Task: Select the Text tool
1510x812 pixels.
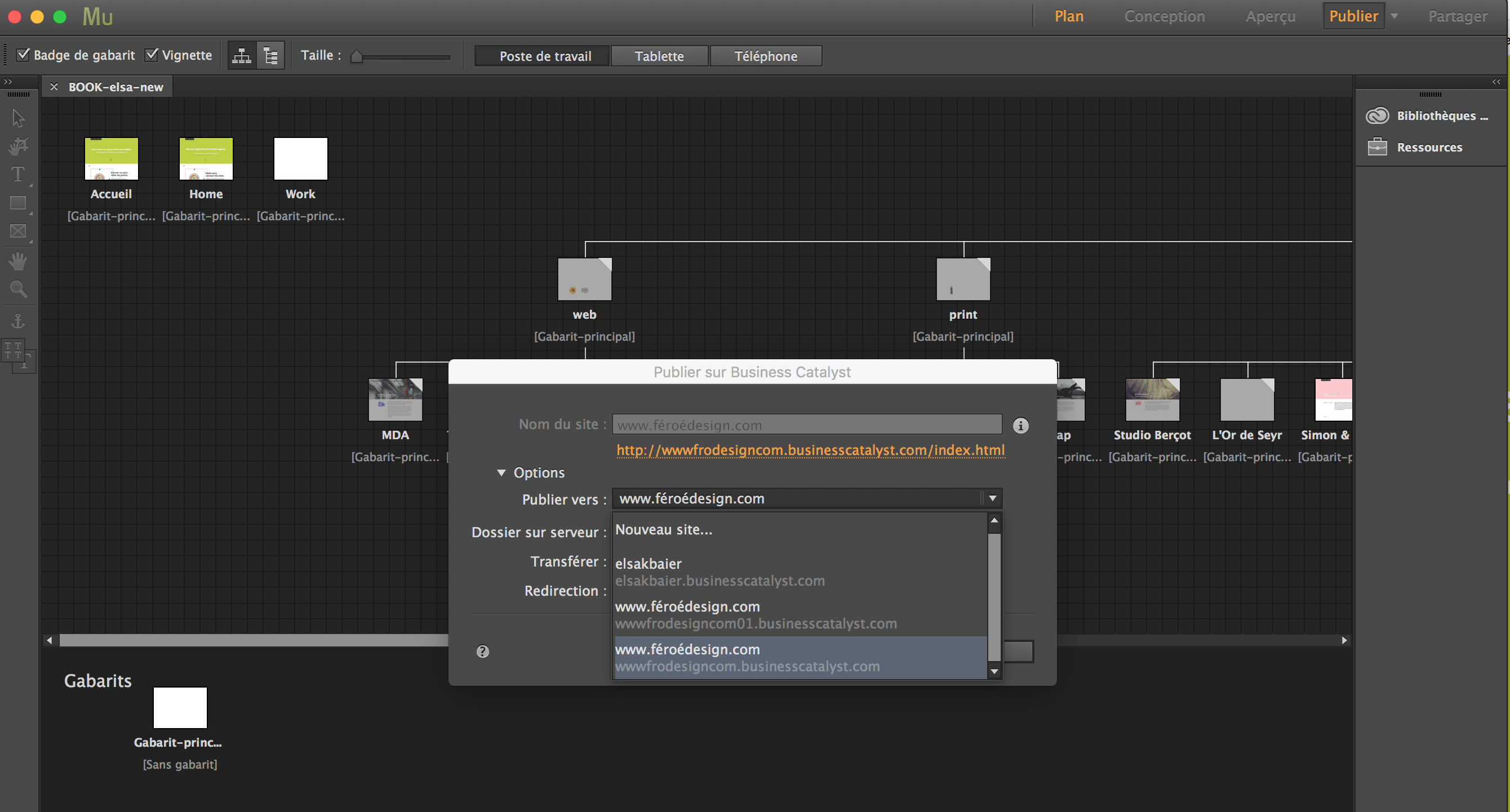Action: pyautogui.click(x=18, y=174)
